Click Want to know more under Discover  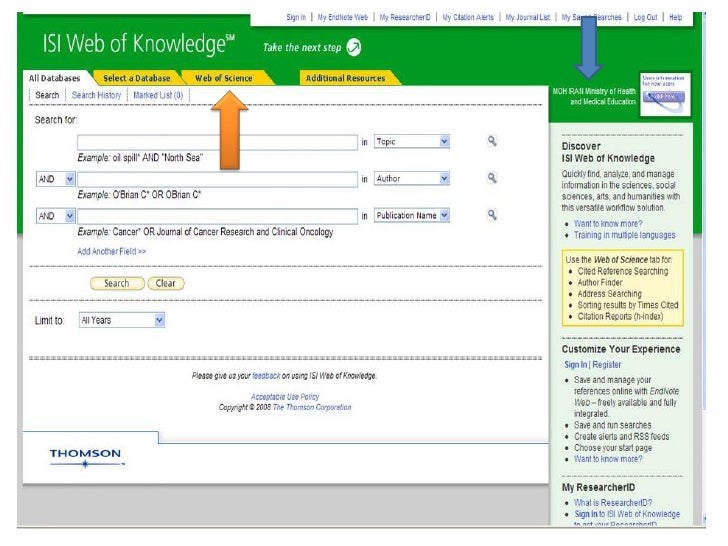608,224
